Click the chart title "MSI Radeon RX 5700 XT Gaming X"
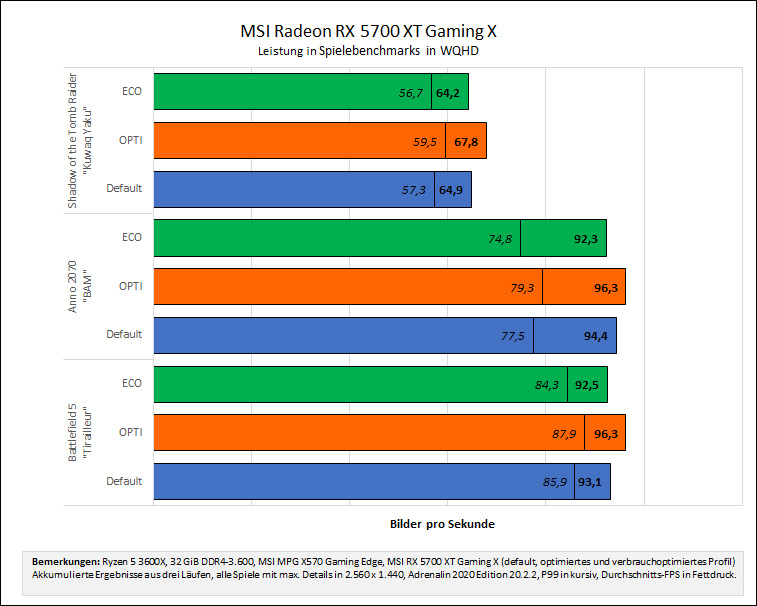The height and width of the screenshot is (606, 757). pos(368,31)
